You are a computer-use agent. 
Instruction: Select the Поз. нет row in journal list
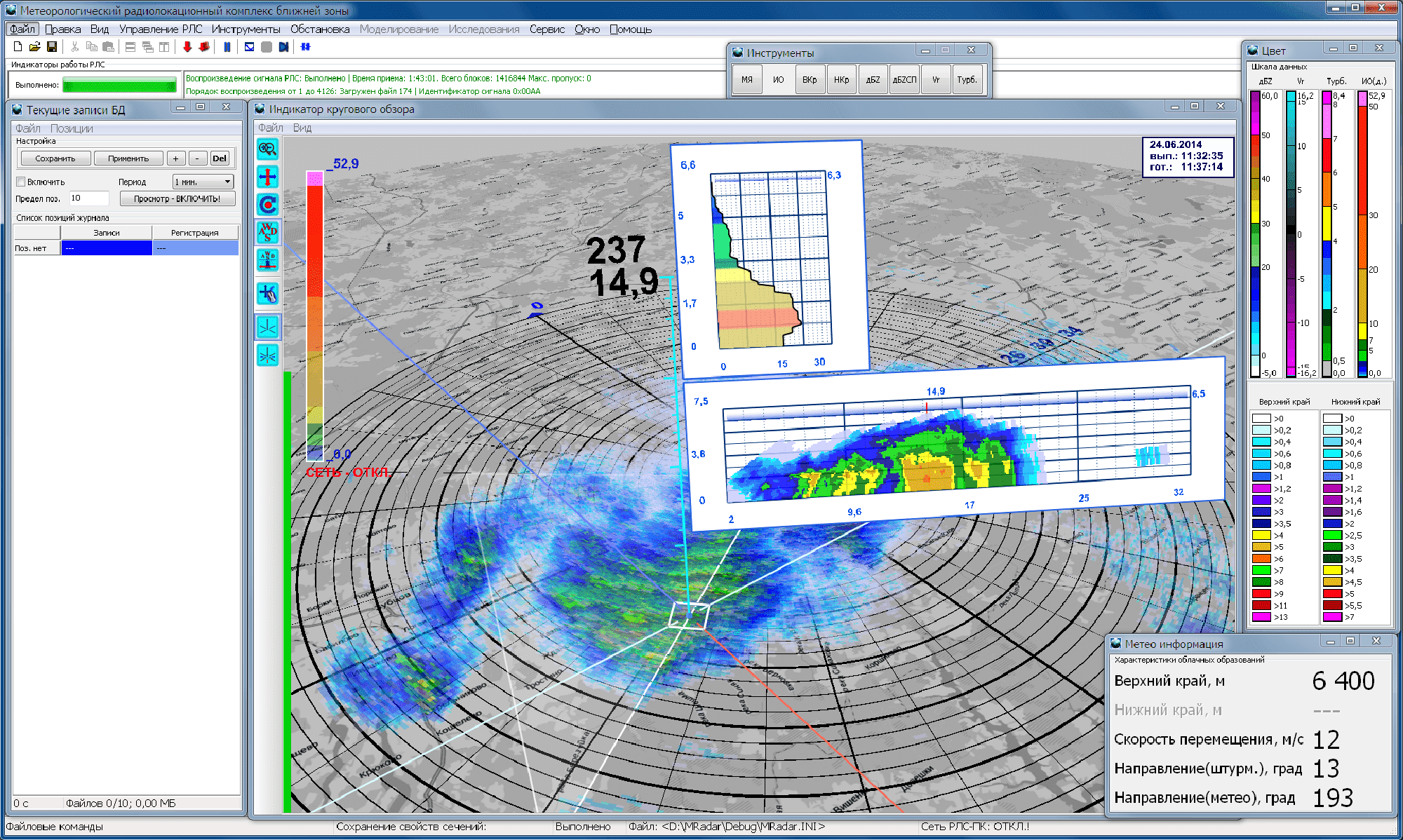pos(126,248)
